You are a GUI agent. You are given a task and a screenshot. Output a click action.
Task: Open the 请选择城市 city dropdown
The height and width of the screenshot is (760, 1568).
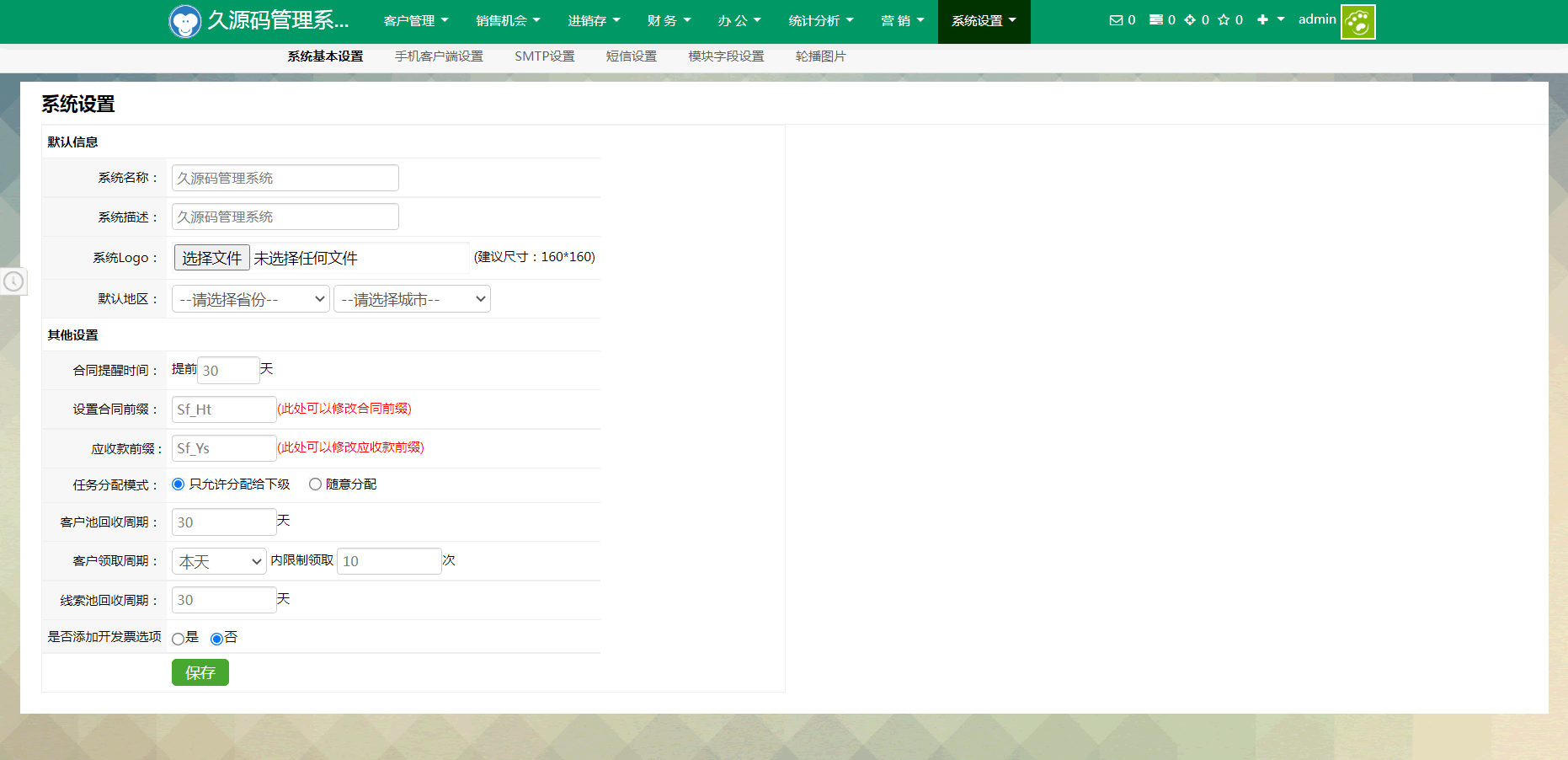tap(412, 299)
